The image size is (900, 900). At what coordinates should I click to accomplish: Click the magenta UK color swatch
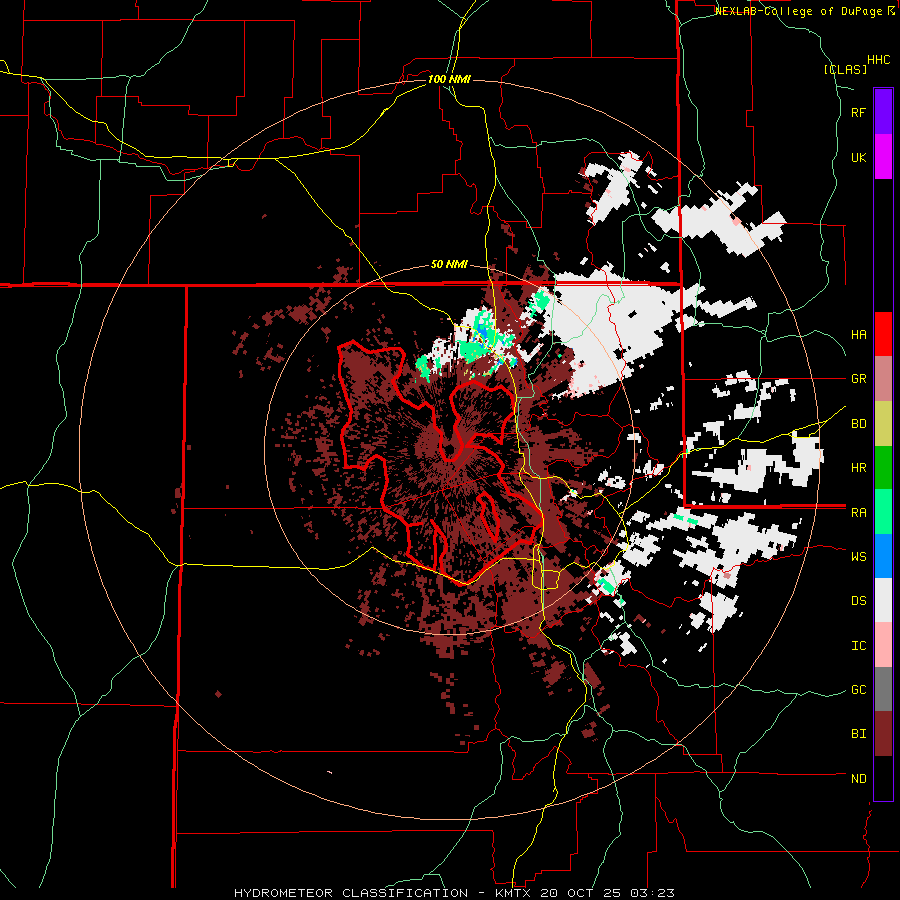point(883,157)
